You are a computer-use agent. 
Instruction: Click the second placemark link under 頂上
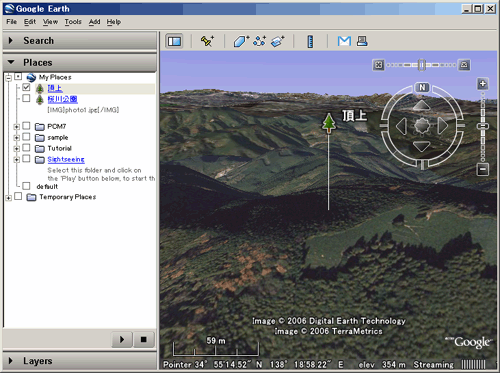pyautogui.click(x=62, y=99)
